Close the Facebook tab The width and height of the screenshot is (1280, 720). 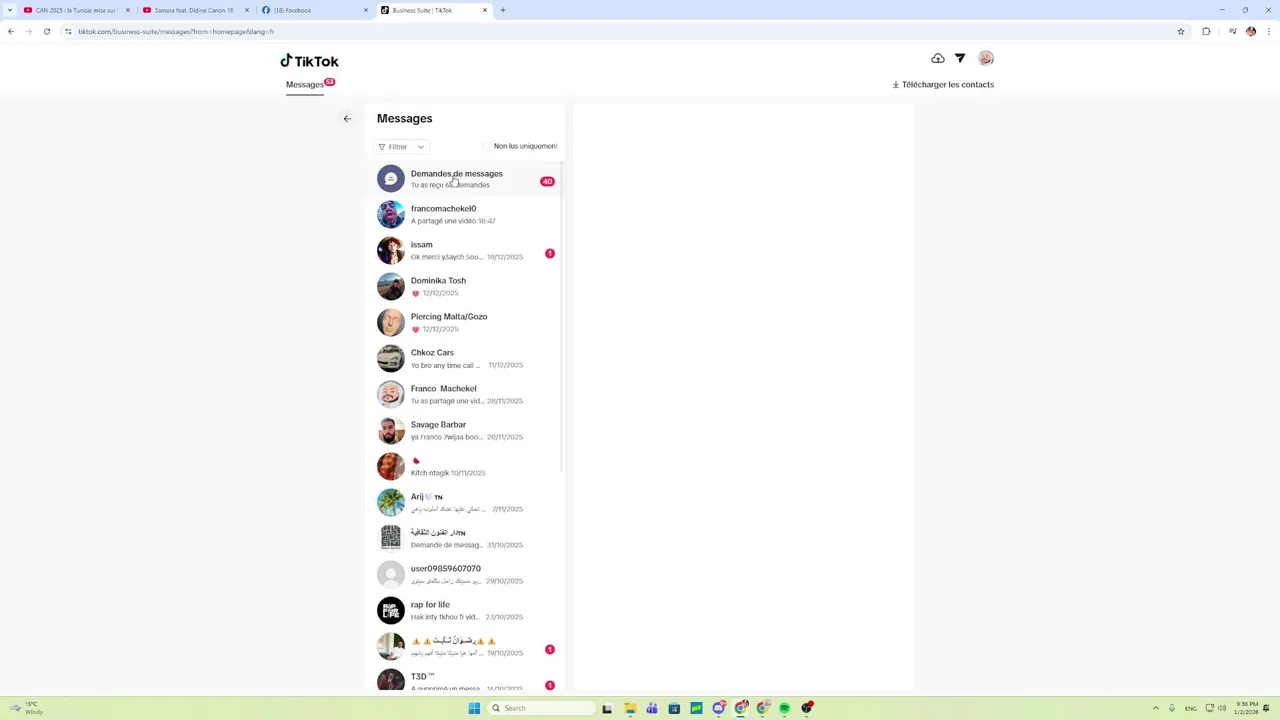(x=366, y=10)
